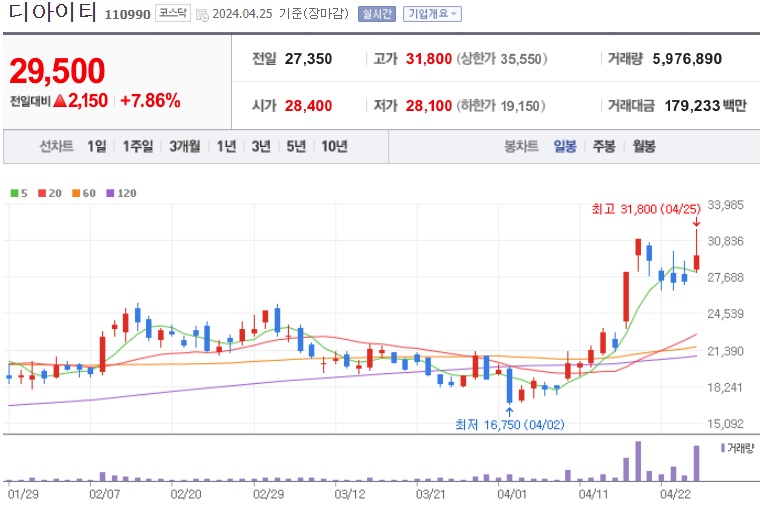Show the 3년 line chart
The image size is (760, 505).
pos(261,146)
